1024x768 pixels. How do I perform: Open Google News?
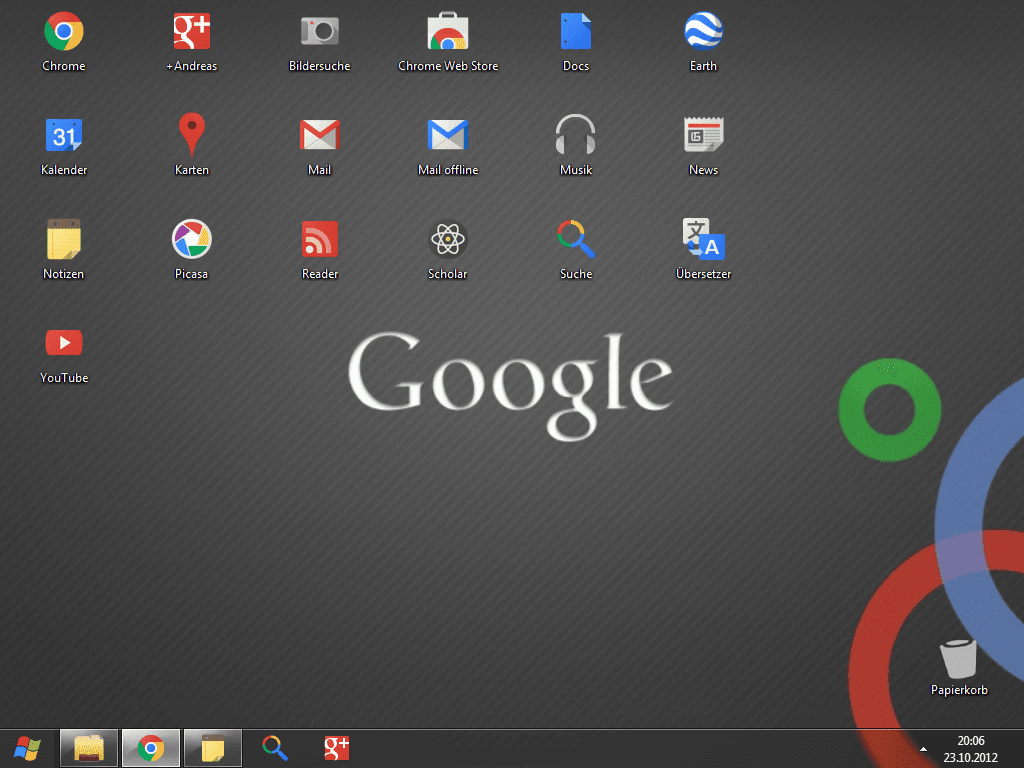(703, 136)
